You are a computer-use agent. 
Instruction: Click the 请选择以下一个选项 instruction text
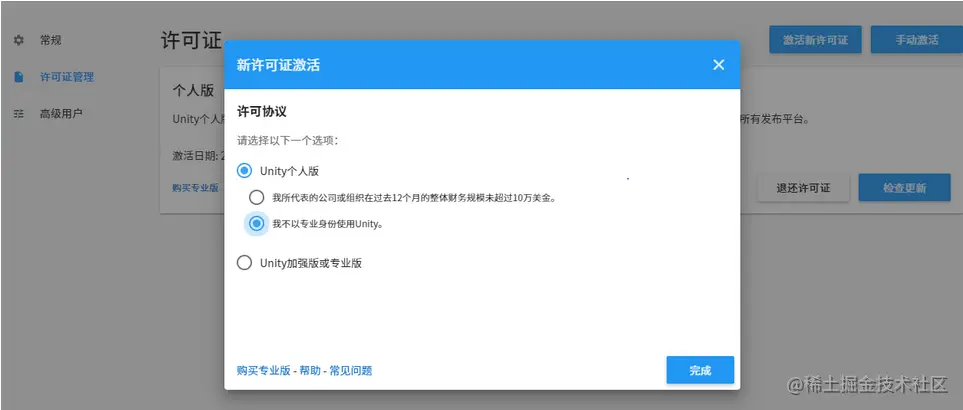coord(288,141)
